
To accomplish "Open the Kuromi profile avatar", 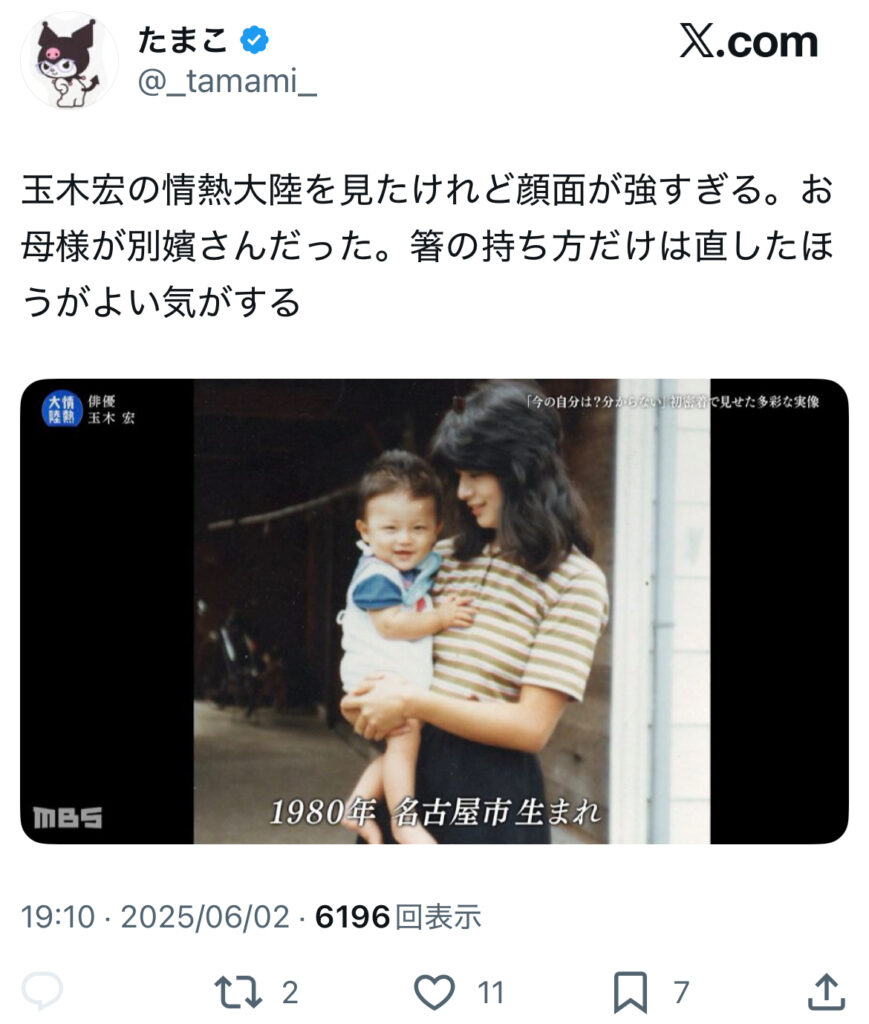I will pos(69,61).
